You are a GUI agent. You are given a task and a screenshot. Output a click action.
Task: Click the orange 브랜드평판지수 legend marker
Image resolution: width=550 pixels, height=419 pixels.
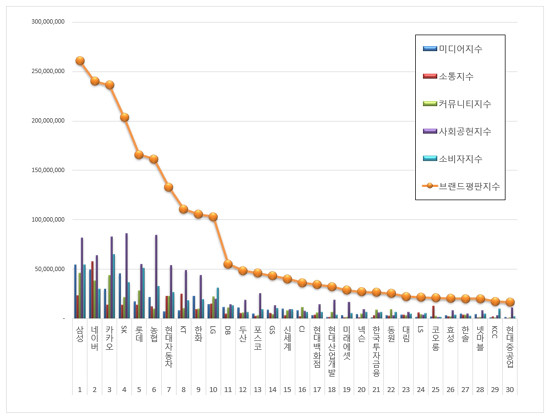(430, 186)
